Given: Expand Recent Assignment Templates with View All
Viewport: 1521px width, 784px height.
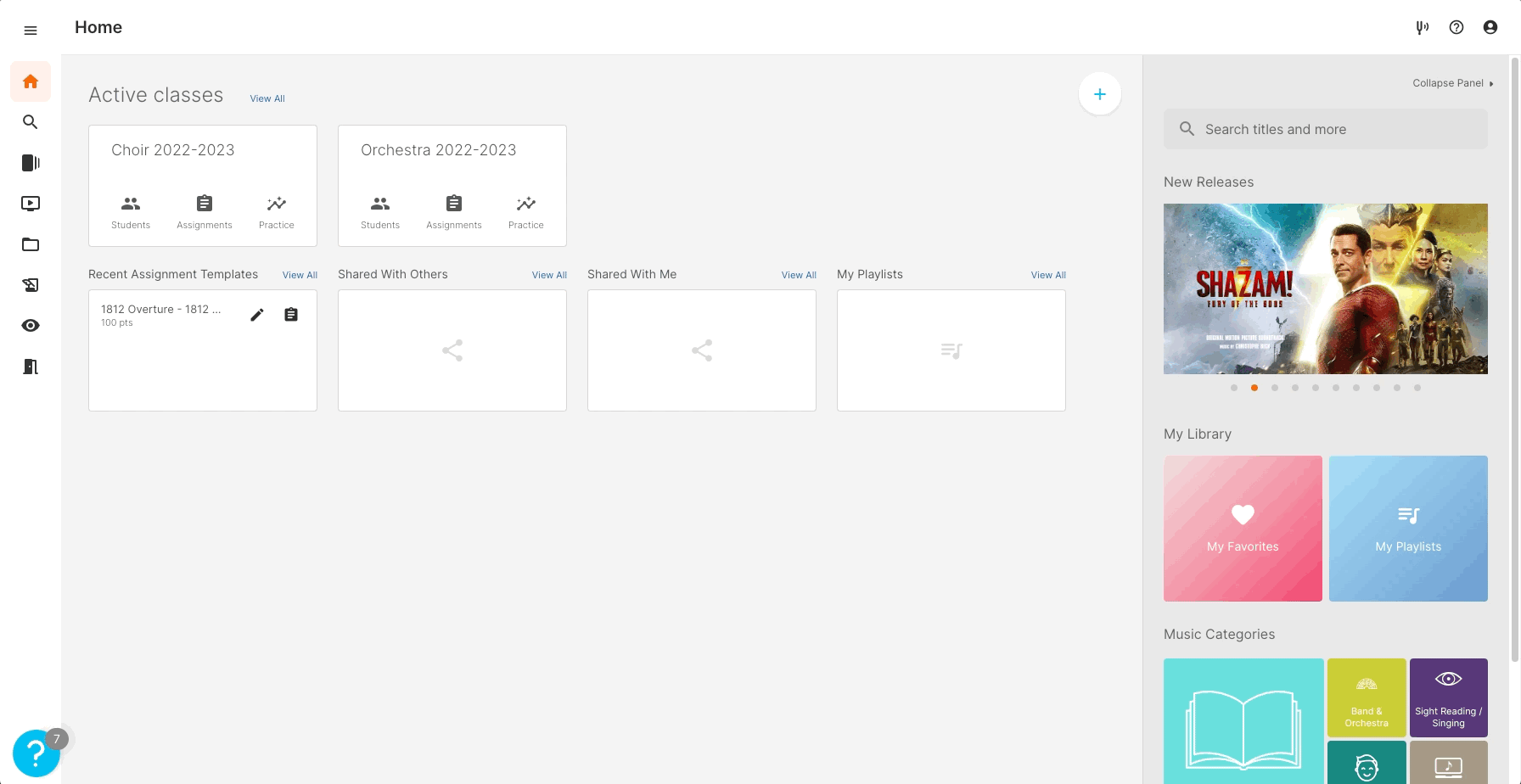Looking at the screenshot, I should pos(300,275).
